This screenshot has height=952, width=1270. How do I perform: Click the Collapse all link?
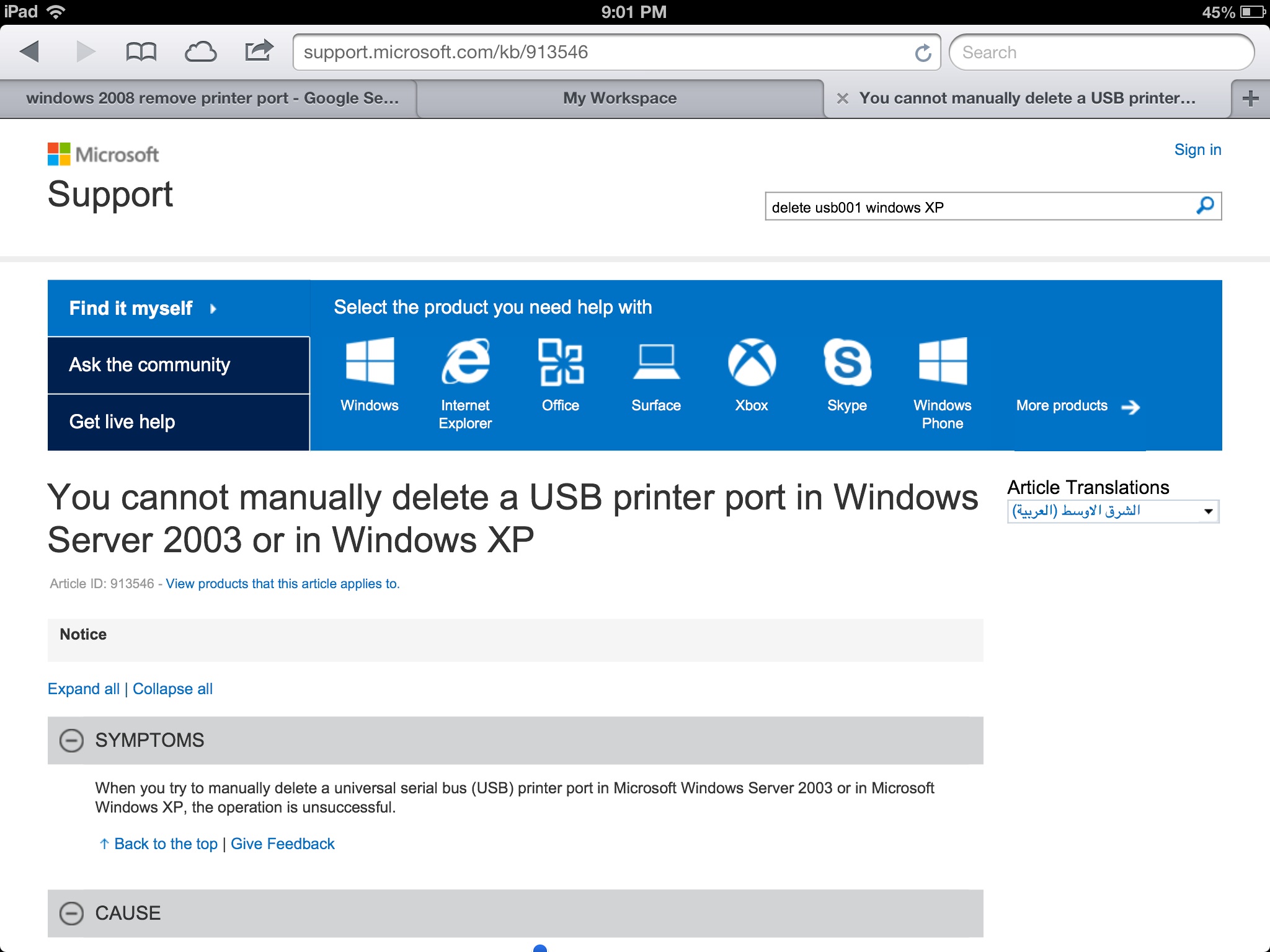(x=172, y=689)
